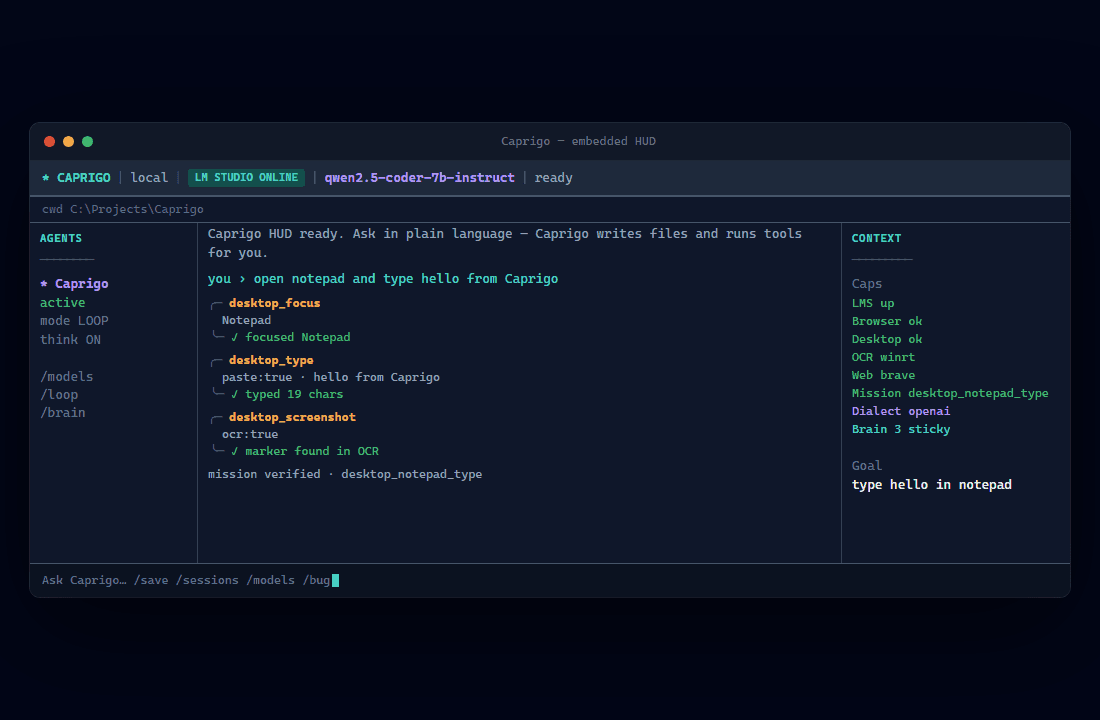1100x720 pixels.
Task: Click the 'OCR winrt' capability entry
Action: click(x=883, y=357)
